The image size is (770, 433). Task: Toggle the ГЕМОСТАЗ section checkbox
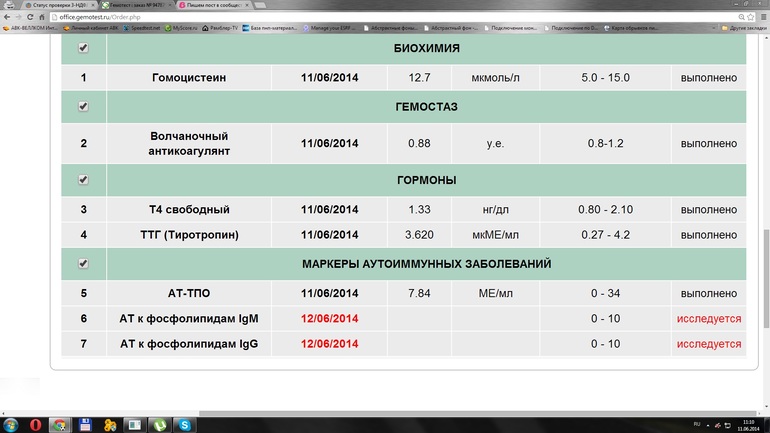(x=83, y=106)
